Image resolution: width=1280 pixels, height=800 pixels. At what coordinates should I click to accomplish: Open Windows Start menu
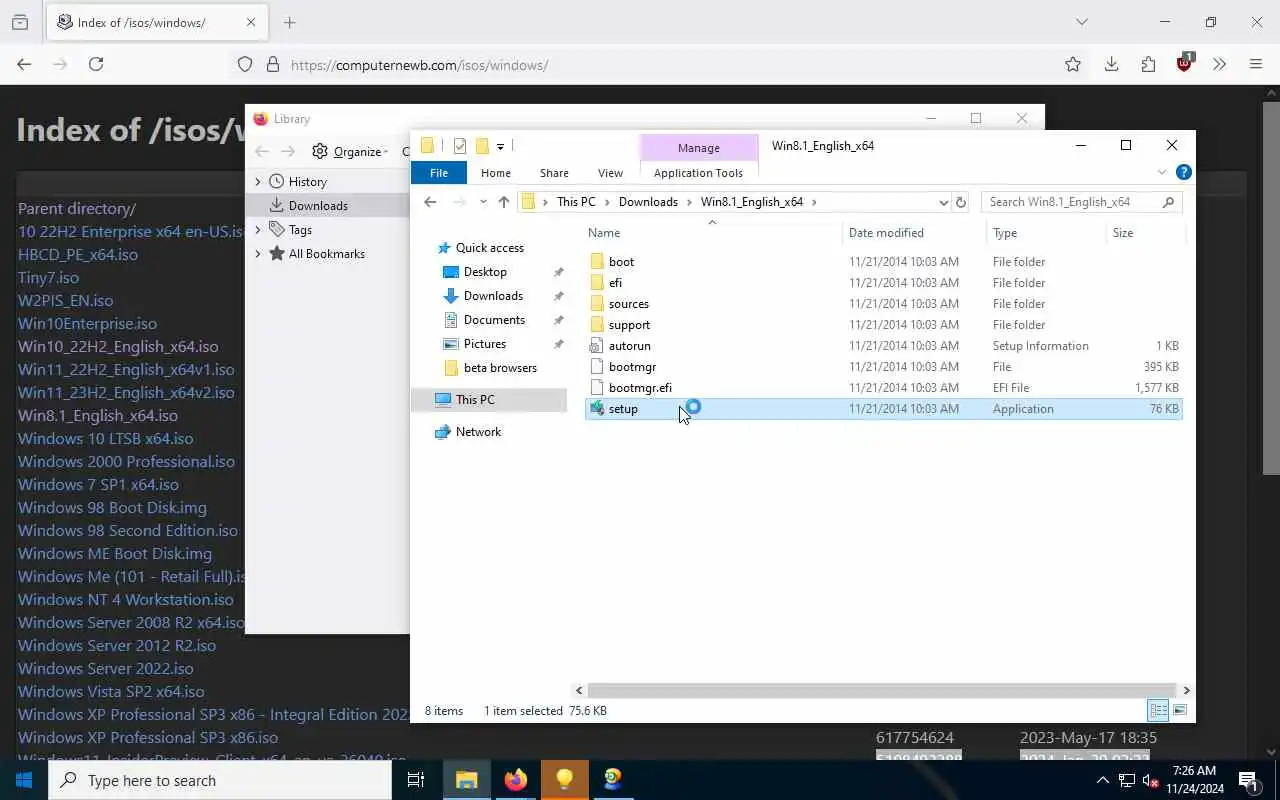click(24, 780)
